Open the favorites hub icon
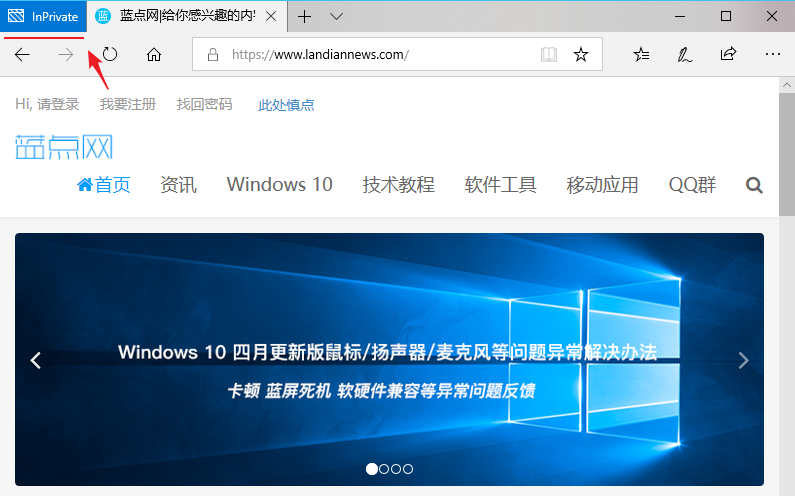Viewport: 795px width, 496px height. [x=641, y=54]
